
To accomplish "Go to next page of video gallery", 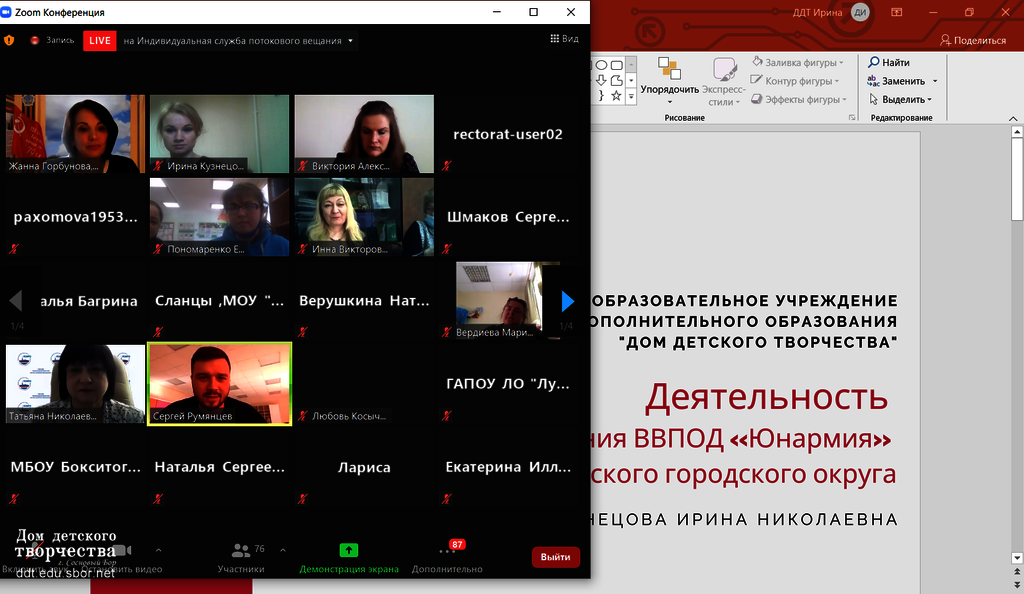I will (x=567, y=301).
